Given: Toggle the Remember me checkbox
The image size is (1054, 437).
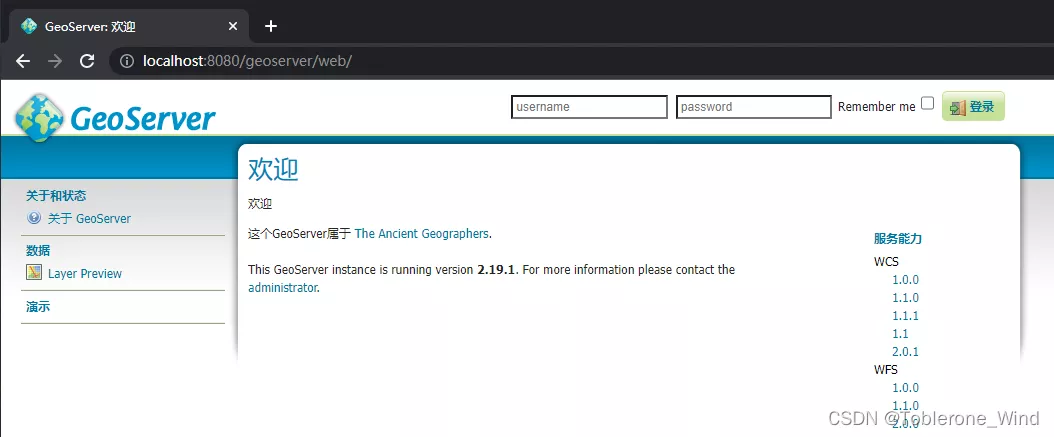Looking at the screenshot, I should pyautogui.click(x=928, y=104).
